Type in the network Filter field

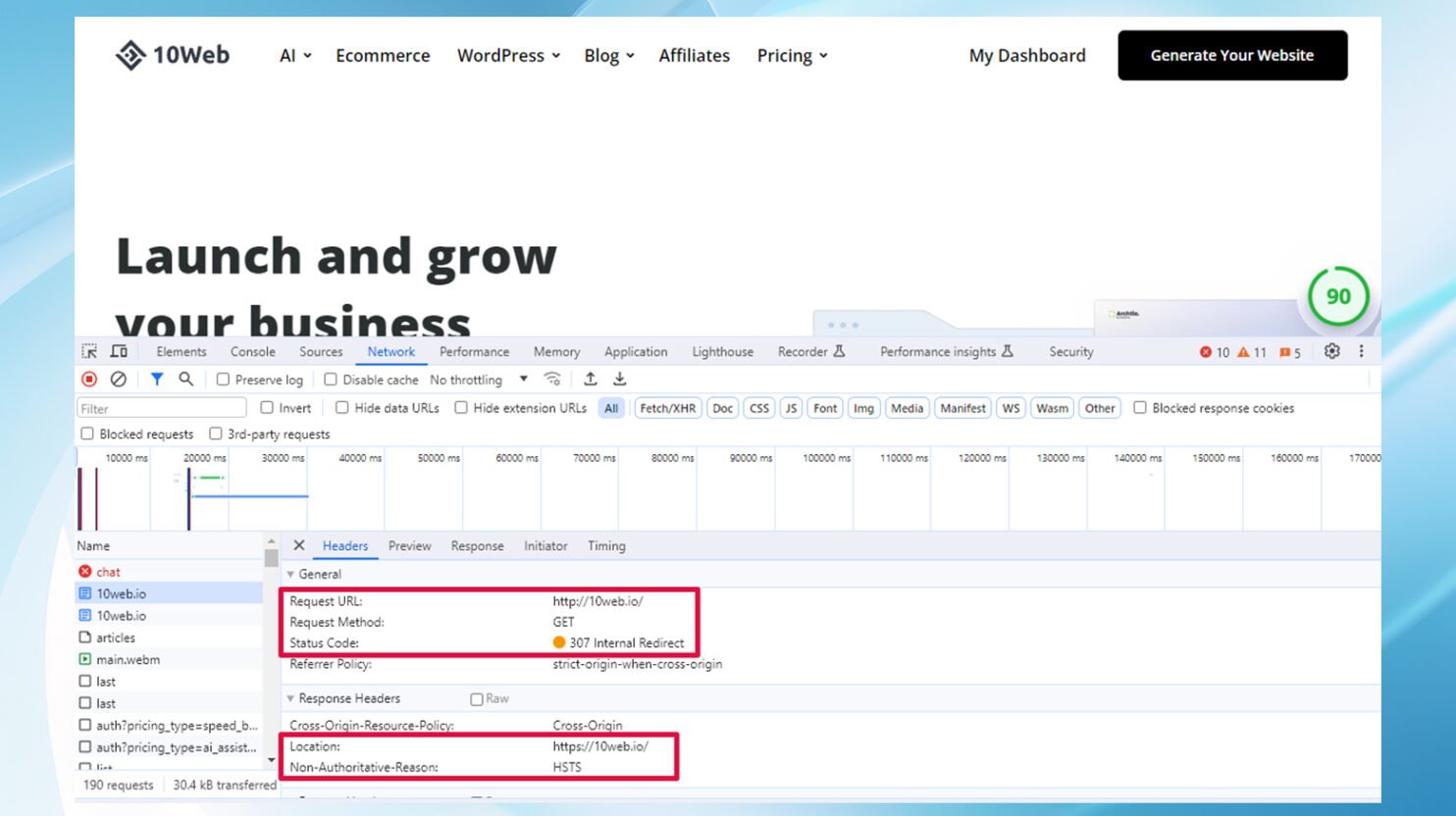[161, 409]
